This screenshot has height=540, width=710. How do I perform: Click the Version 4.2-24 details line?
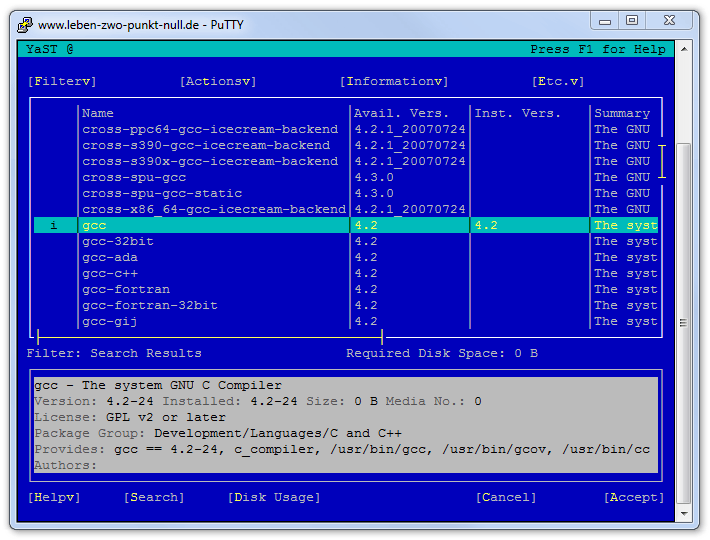click(258, 401)
